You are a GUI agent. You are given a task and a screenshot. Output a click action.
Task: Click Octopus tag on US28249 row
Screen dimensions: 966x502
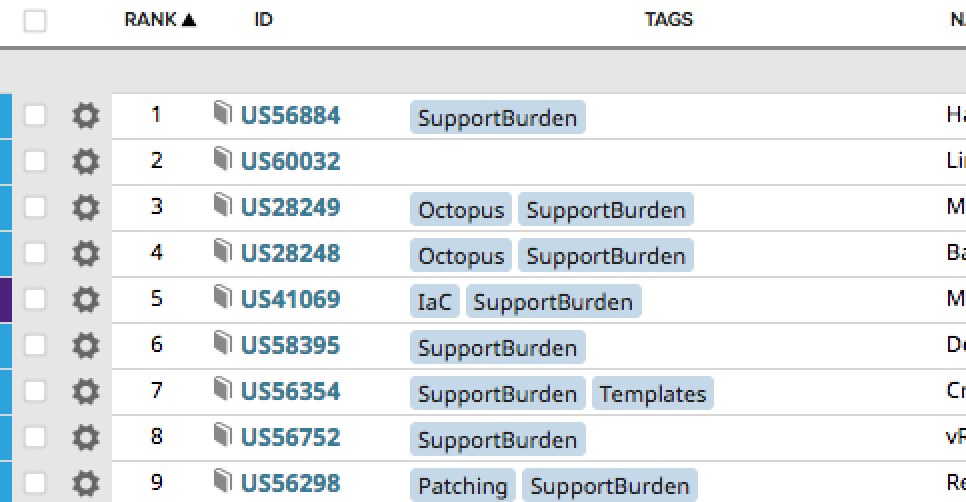[x=461, y=209]
